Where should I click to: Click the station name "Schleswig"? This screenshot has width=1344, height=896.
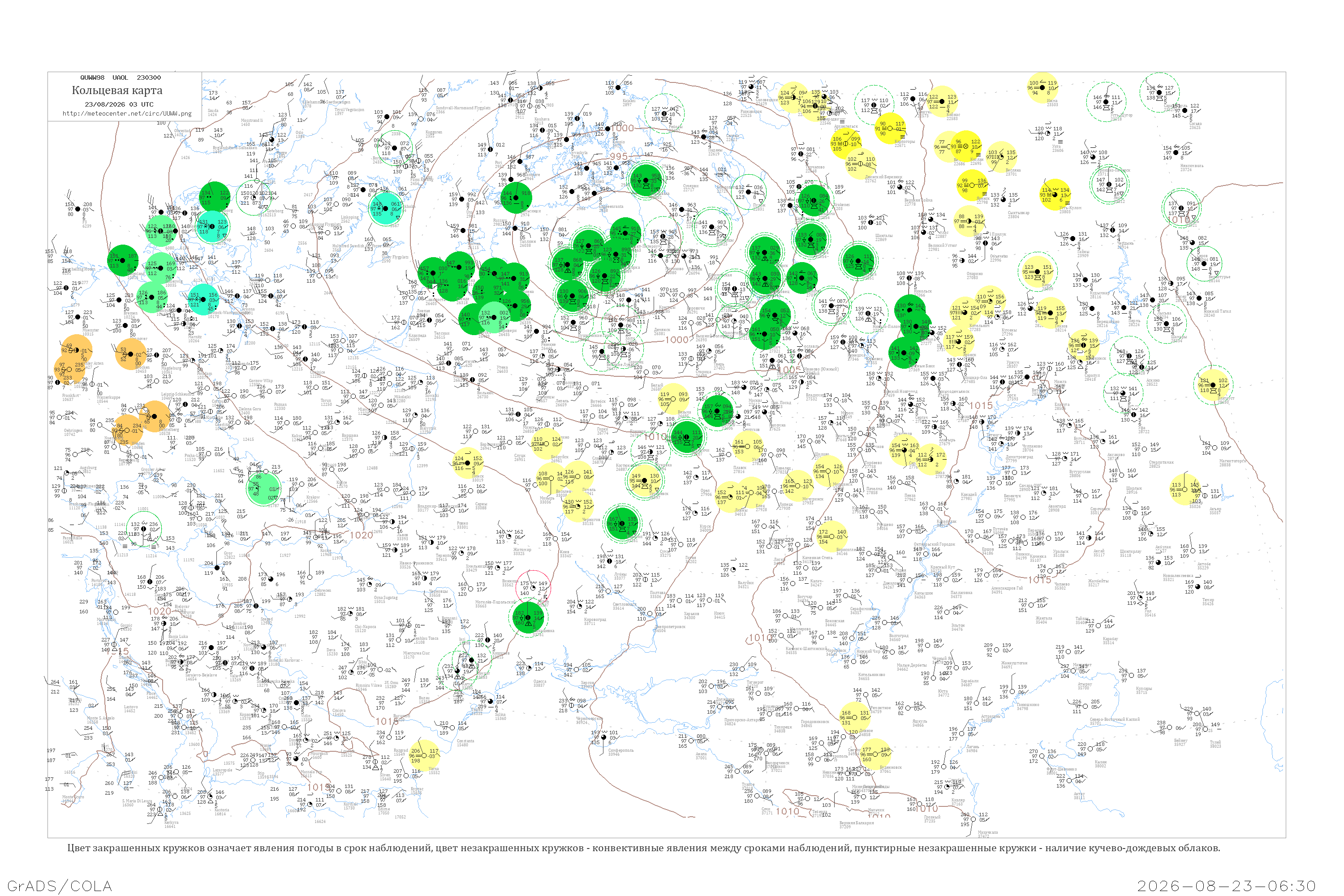click(174, 281)
